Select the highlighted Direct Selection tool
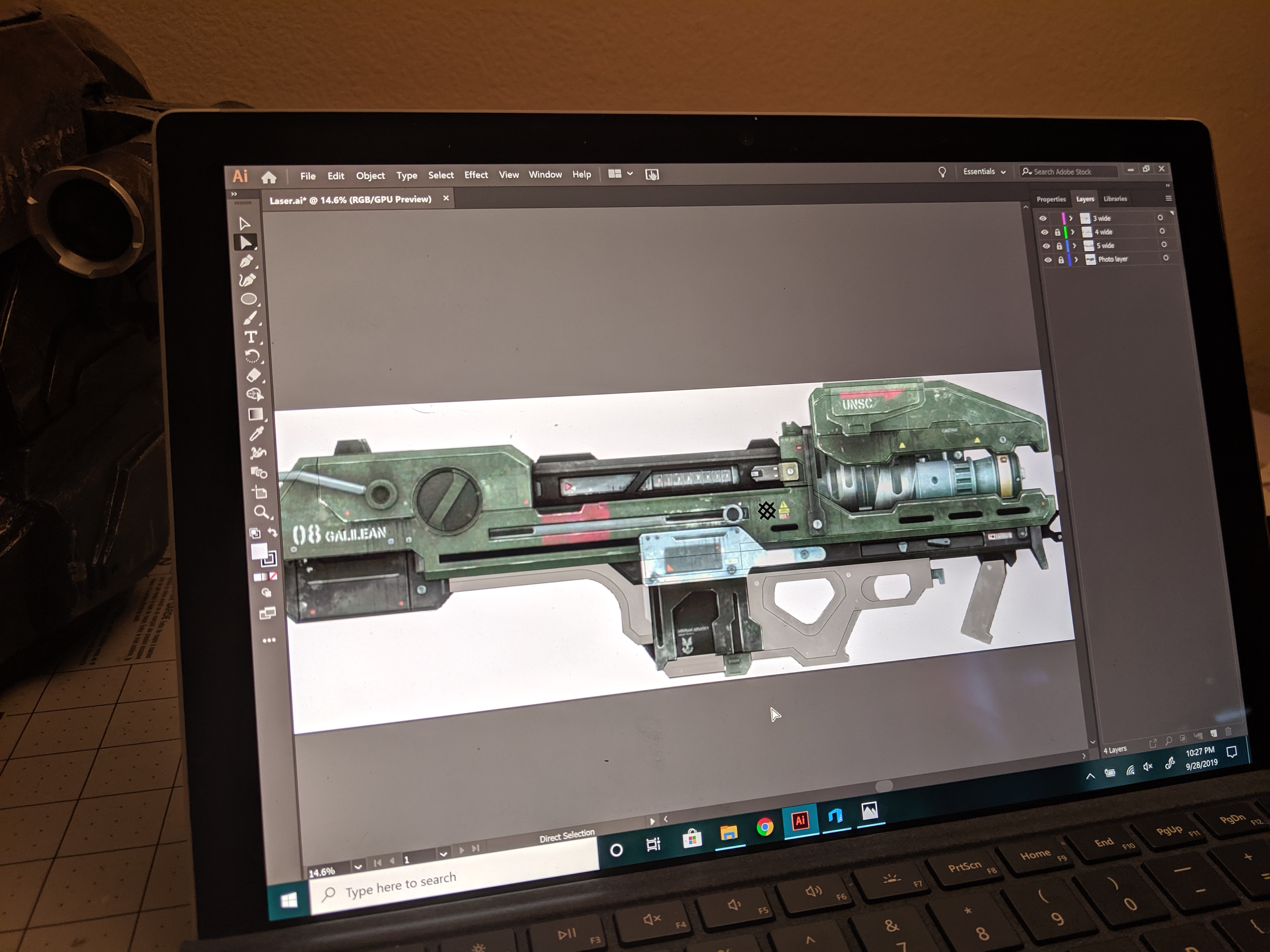This screenshot has width=1270, height=952. point(246,243)
